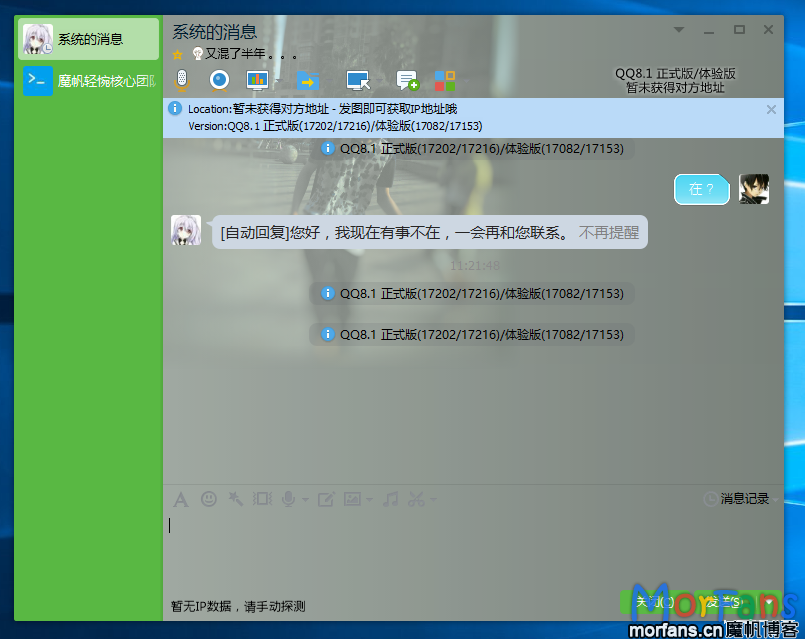Click the QQ8.1 正式版/体验版 label at top right

[x=675, y=74]
